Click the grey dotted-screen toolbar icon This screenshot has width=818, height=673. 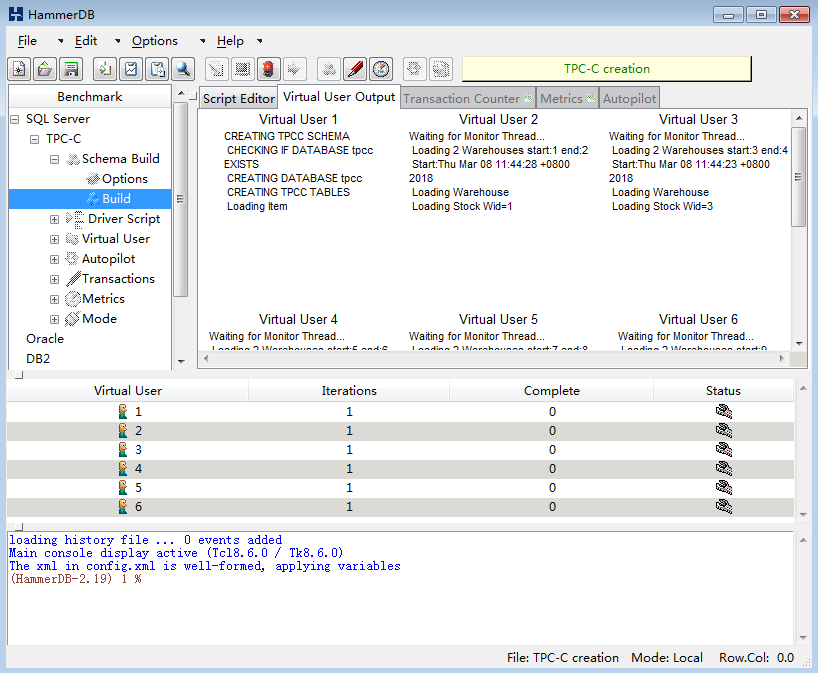(x=243, y=69)
